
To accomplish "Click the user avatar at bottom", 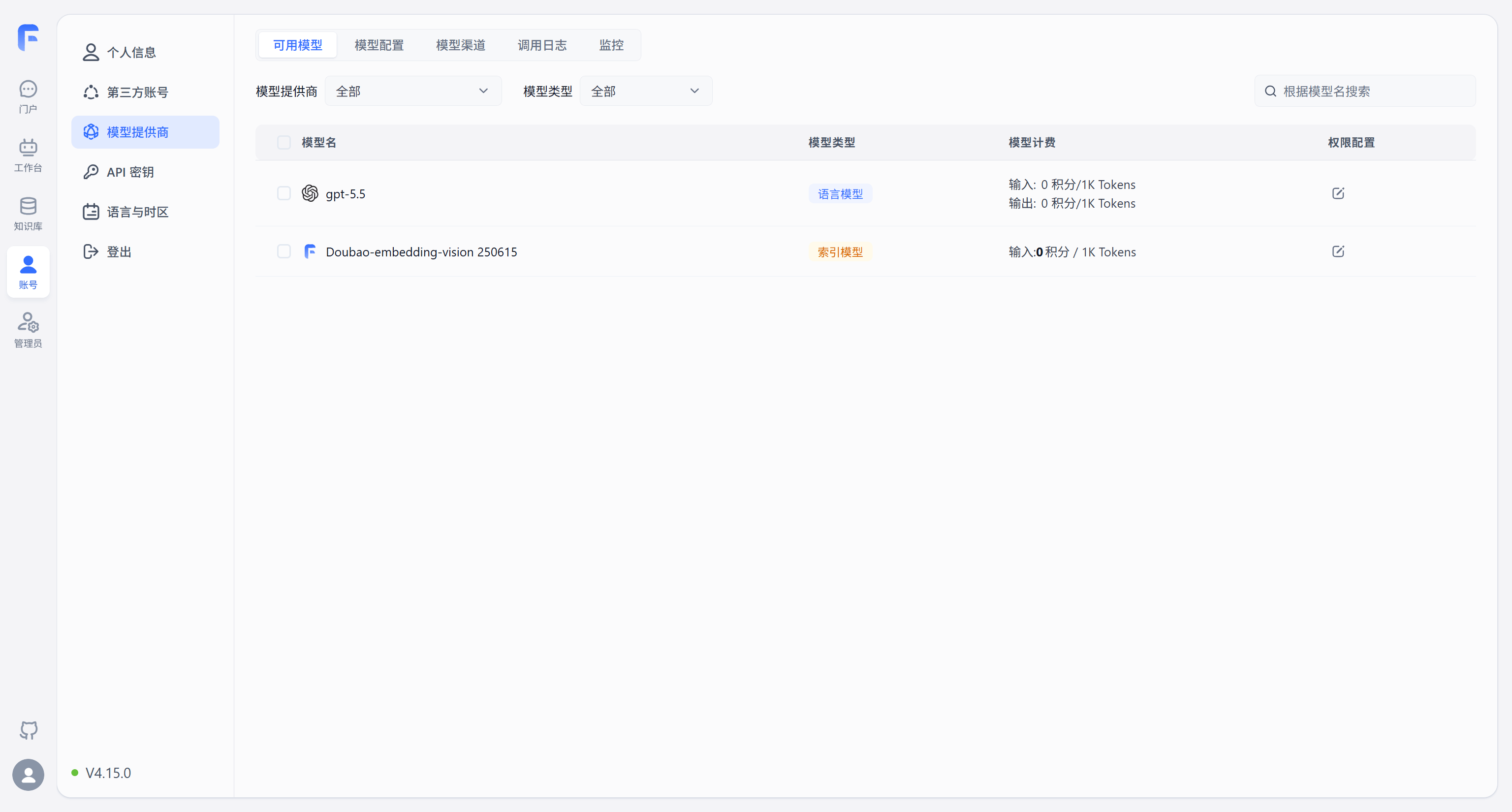I will (28, 775).
